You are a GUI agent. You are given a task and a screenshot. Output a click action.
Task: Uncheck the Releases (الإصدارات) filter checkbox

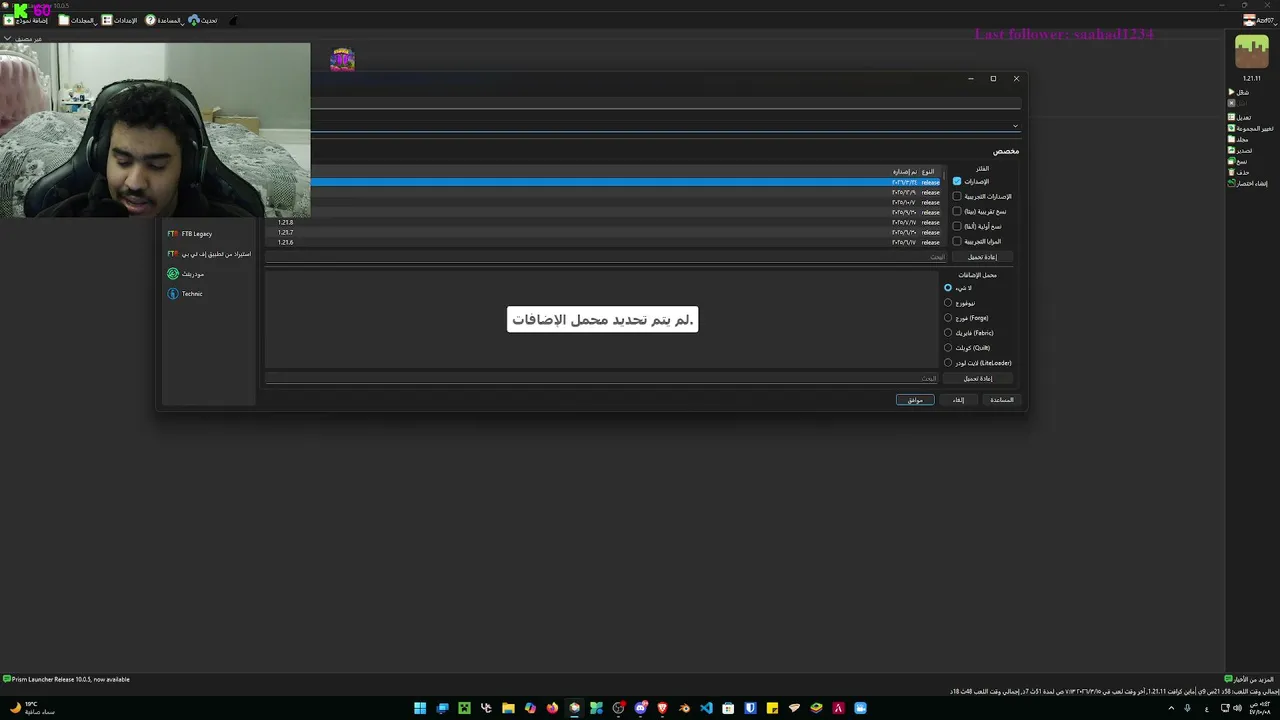coord(957,182)
